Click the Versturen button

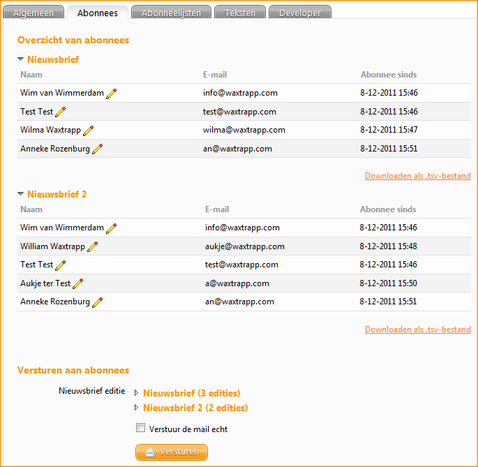[x=171, y=452]
